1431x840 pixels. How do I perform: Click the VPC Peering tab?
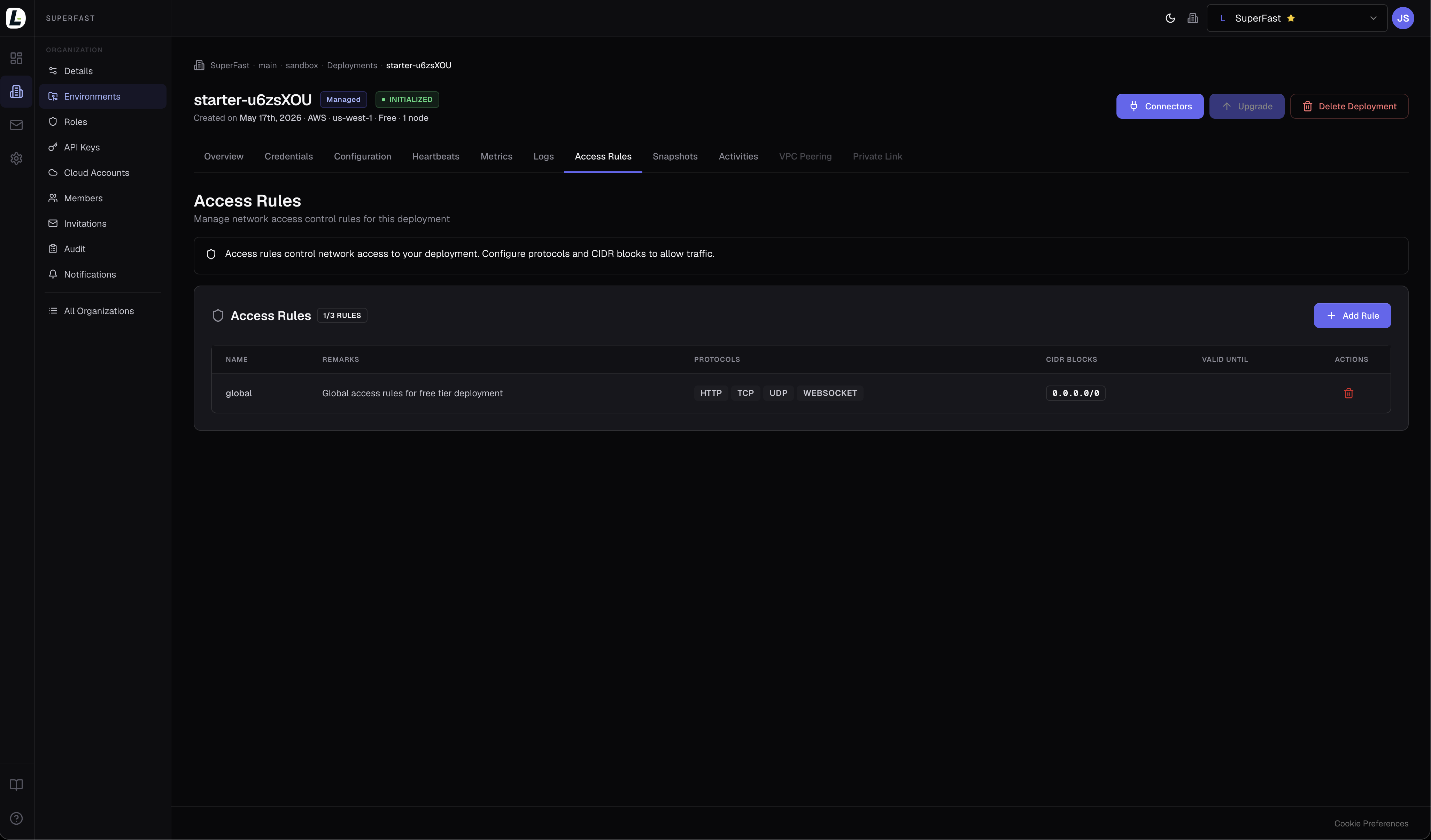[805, 156]
